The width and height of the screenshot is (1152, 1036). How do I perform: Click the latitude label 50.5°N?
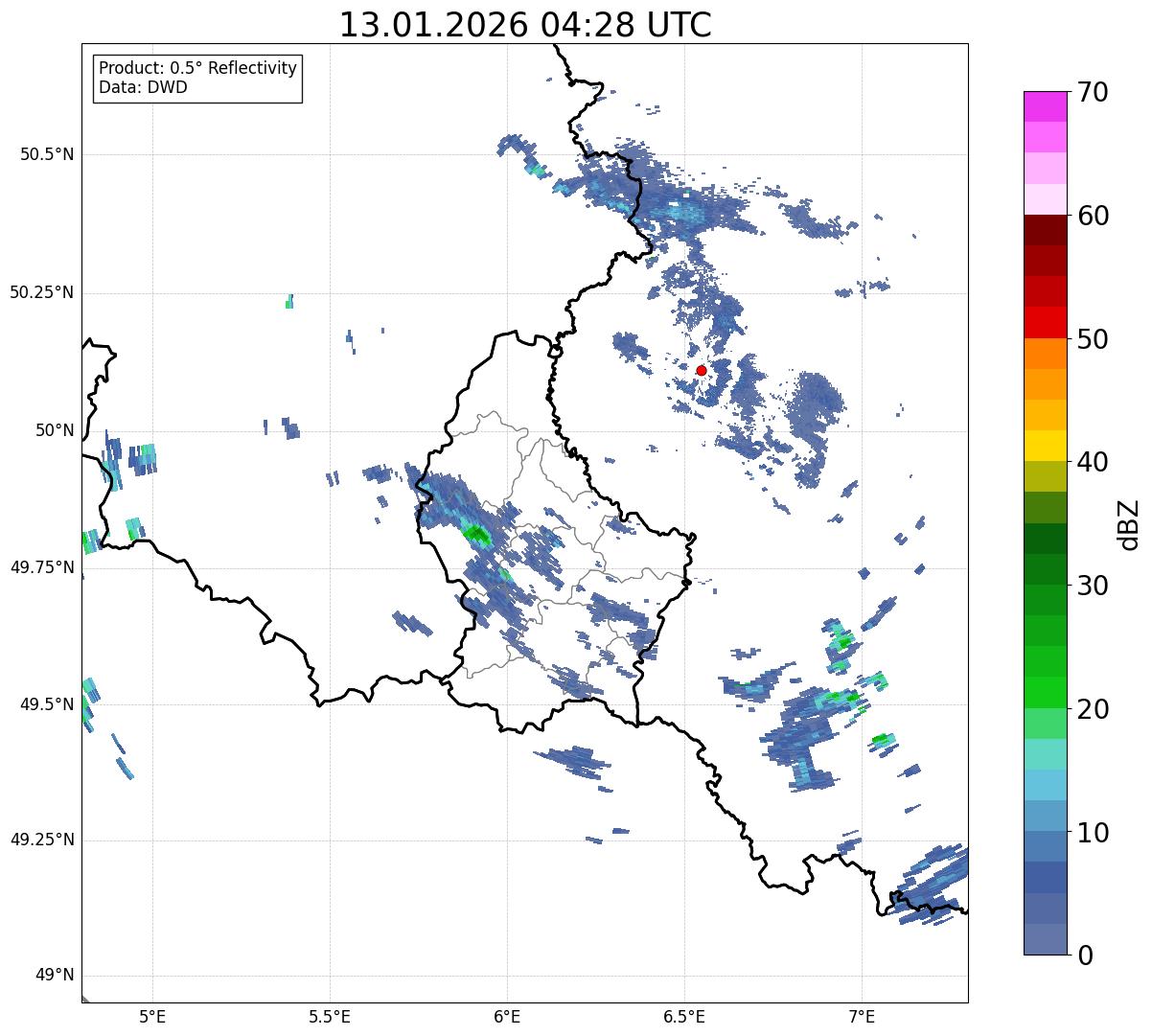pyautogui.click(x=46, y=154)
